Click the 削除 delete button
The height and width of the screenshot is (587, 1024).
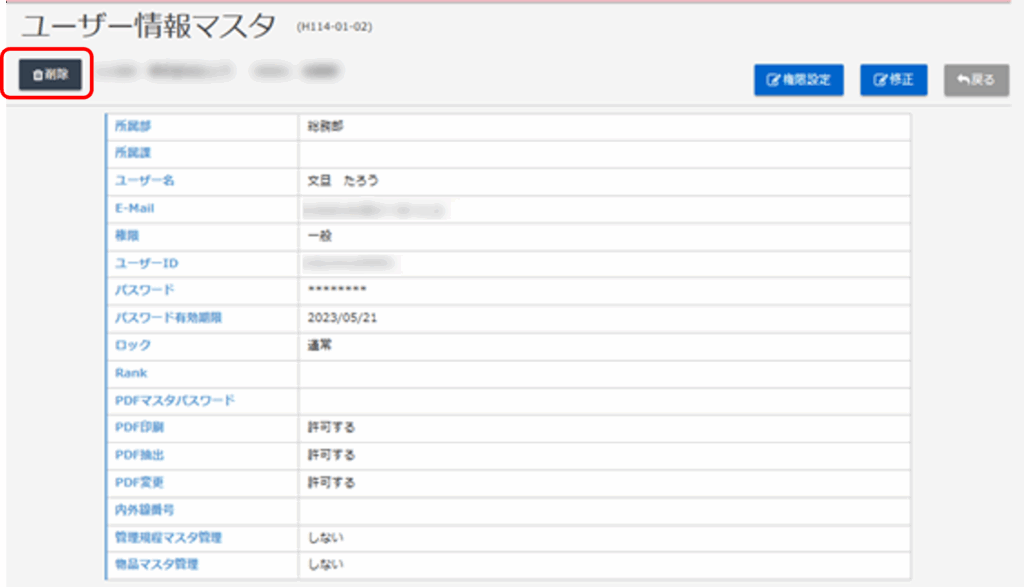(50, 75)
